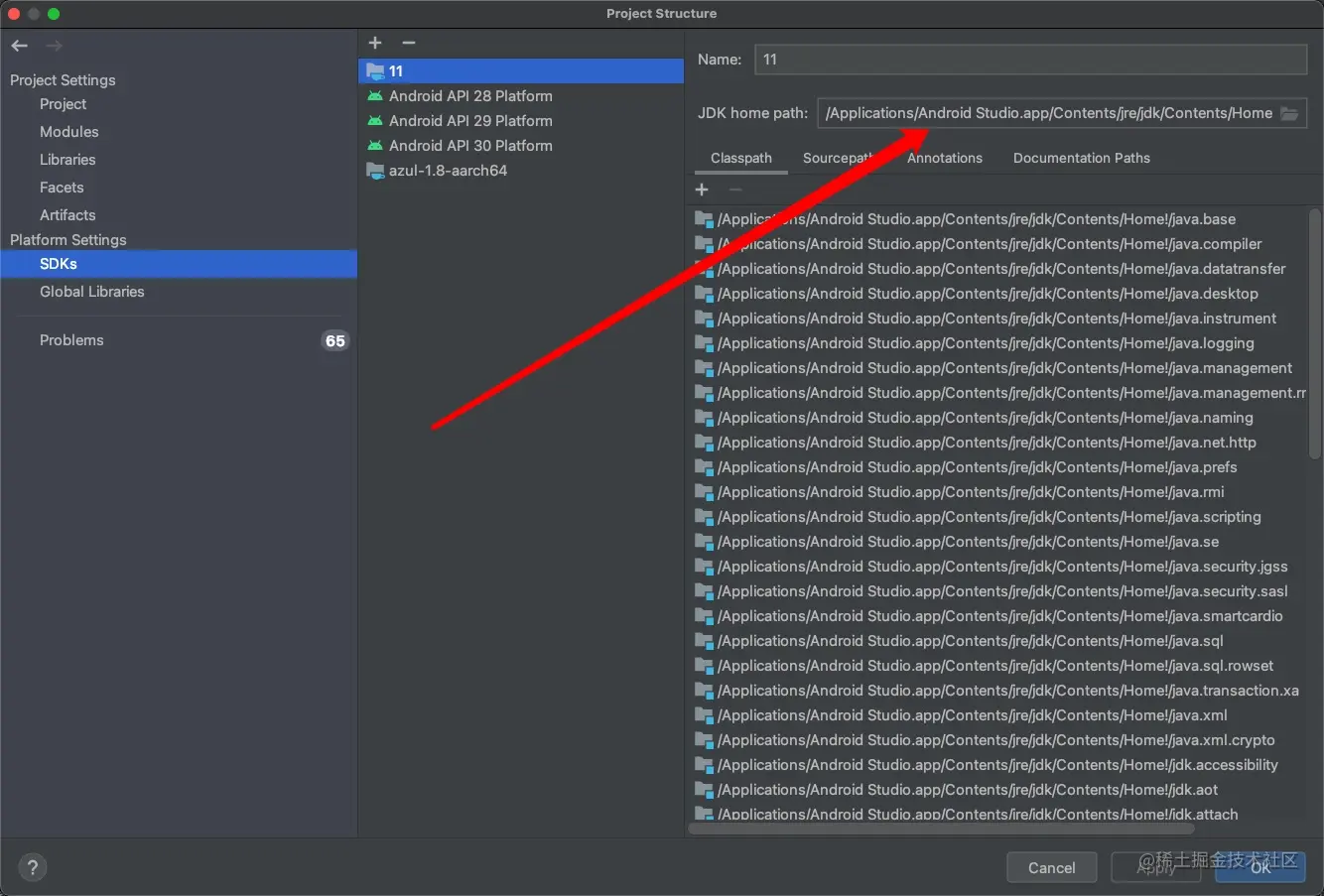
Task: Confirm with the OK button
Action: (1260, 868)
